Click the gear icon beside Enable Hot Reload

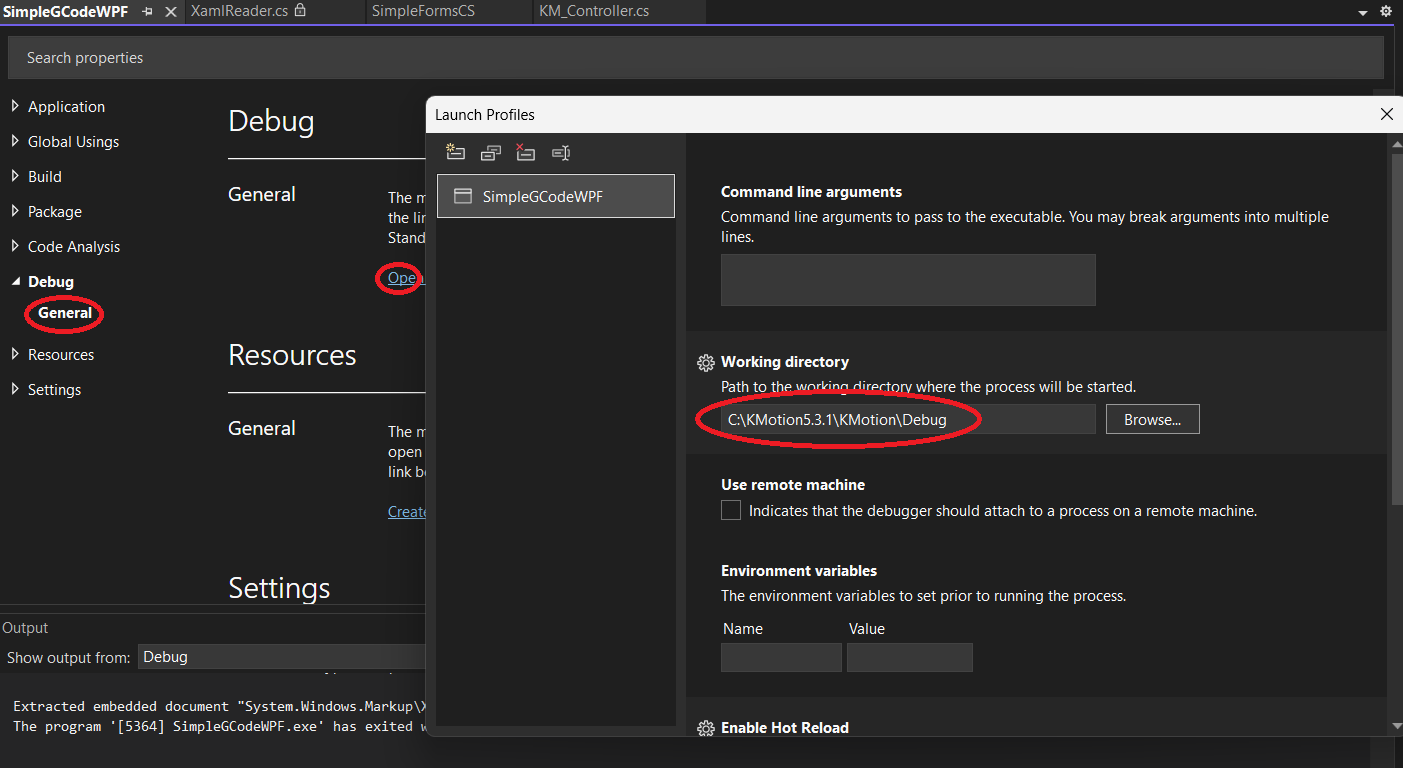(705, 728)
